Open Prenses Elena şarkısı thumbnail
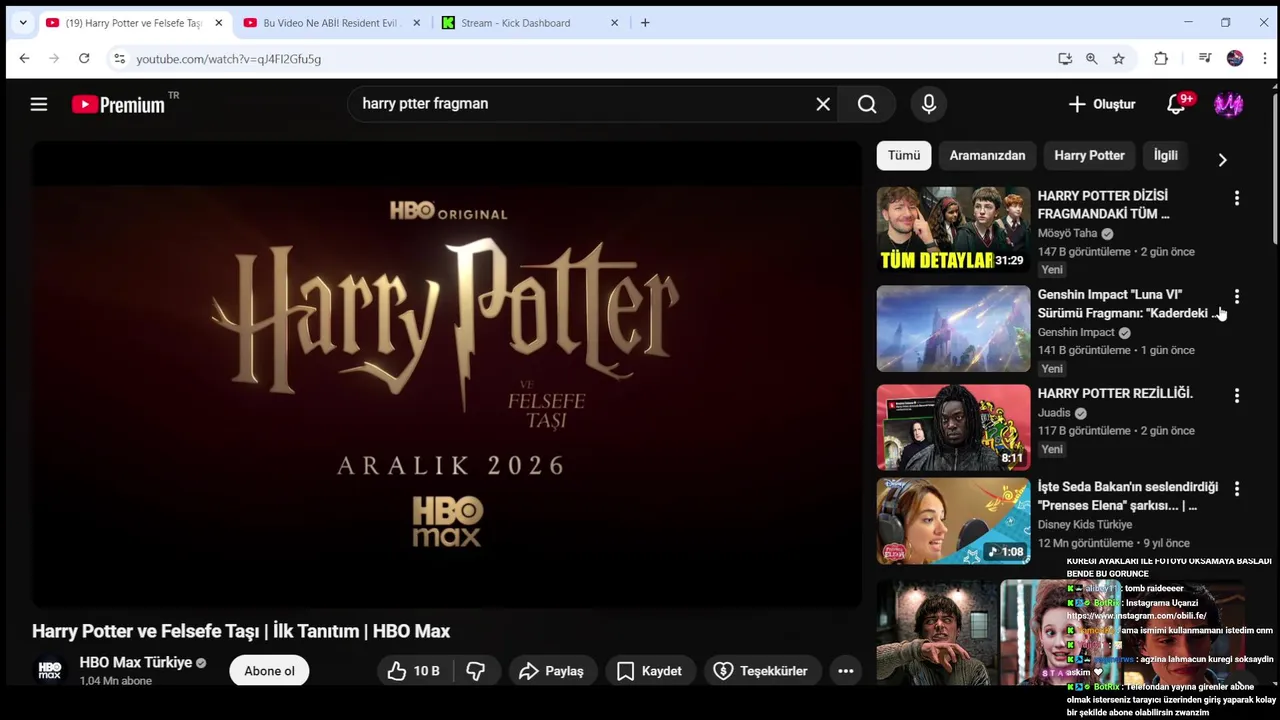 [x=953, y=521]
